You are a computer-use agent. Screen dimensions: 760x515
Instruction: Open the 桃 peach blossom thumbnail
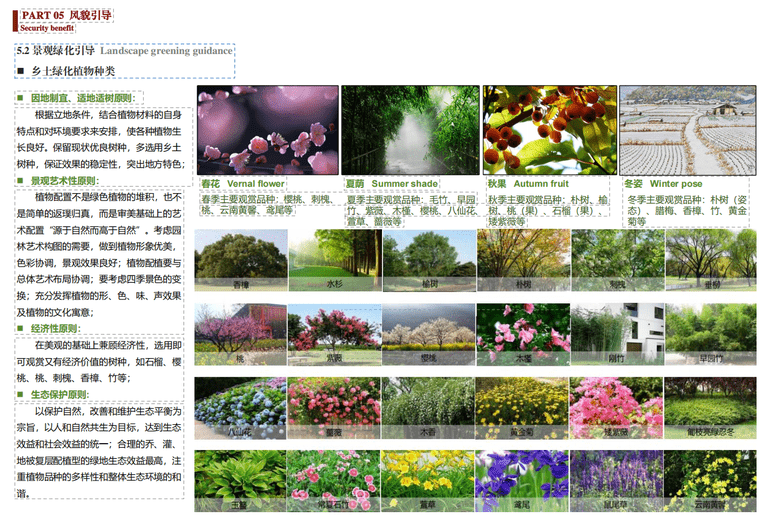coord(240,334)
